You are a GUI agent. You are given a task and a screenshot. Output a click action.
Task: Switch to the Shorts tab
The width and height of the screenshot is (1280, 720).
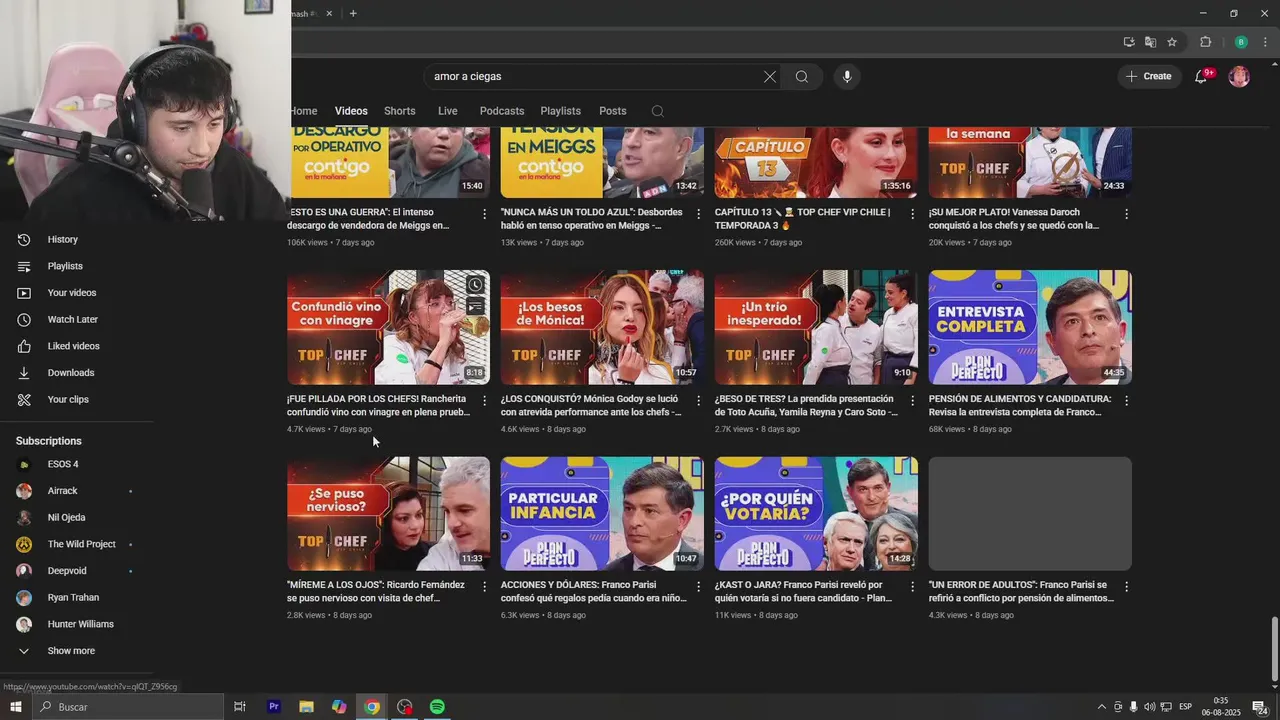point(400,111)
